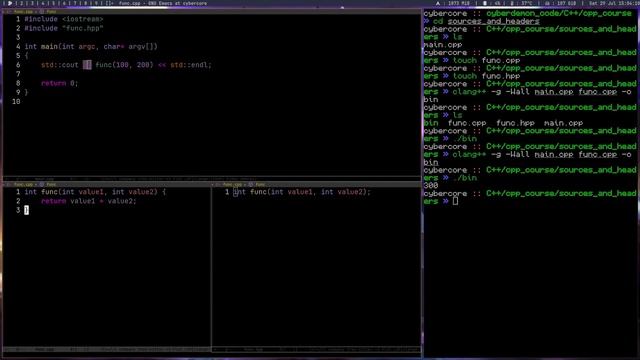Click the mode line below func.cpp pane
This screenshot has height=360, width=640.
(x=107, y=350)
